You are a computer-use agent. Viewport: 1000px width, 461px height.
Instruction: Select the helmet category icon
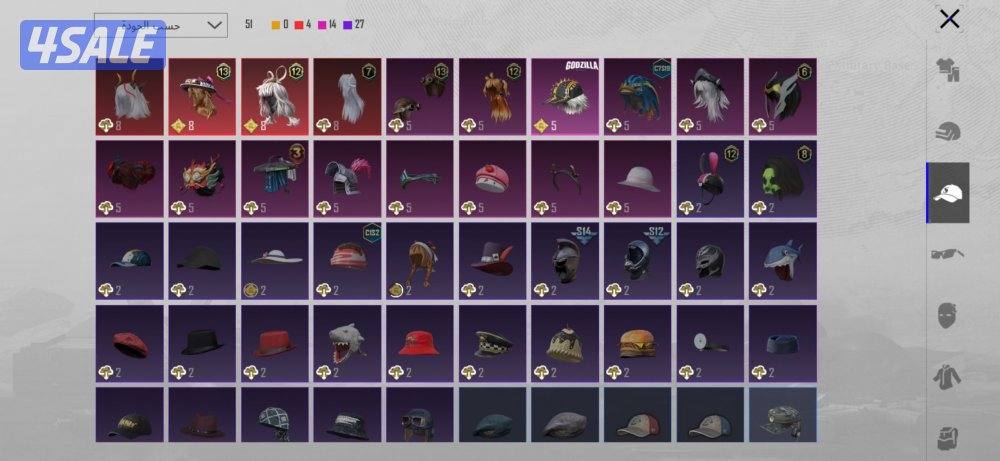pyautogui.click(x=948, y=131)
